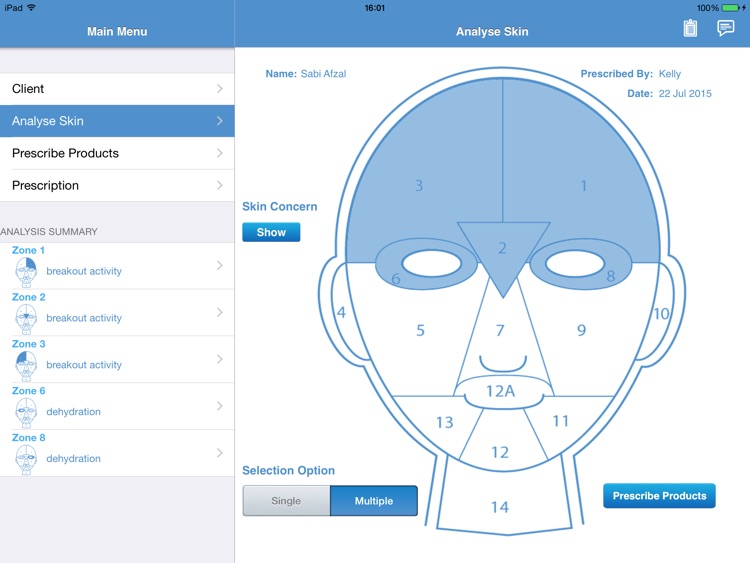Open the Prescription menu item

(117, 185)
